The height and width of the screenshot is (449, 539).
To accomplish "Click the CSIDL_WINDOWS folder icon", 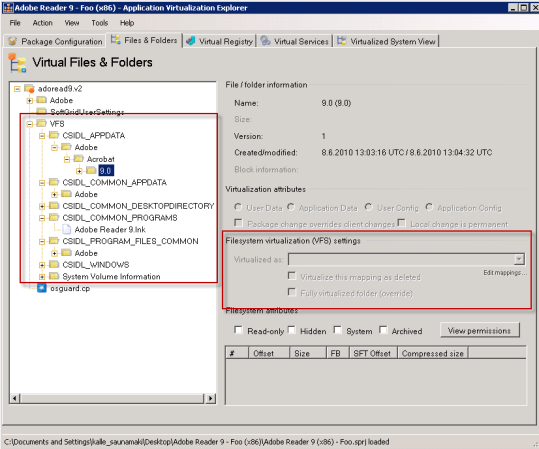I will tap(54, 264).
